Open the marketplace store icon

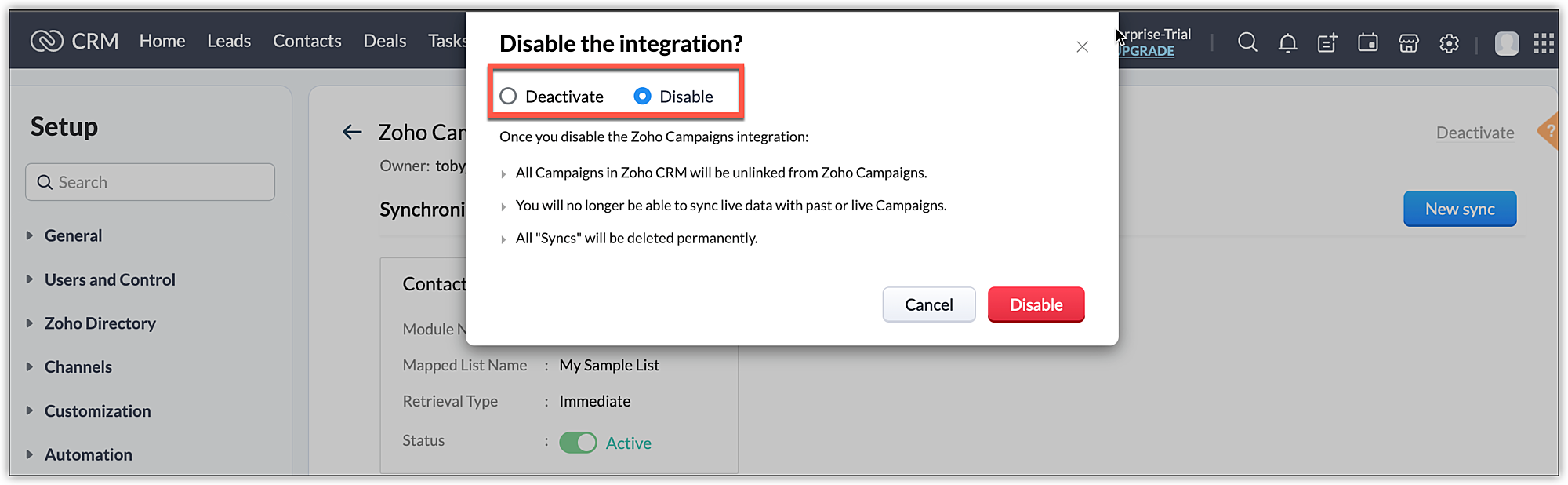coord(1409,43)
